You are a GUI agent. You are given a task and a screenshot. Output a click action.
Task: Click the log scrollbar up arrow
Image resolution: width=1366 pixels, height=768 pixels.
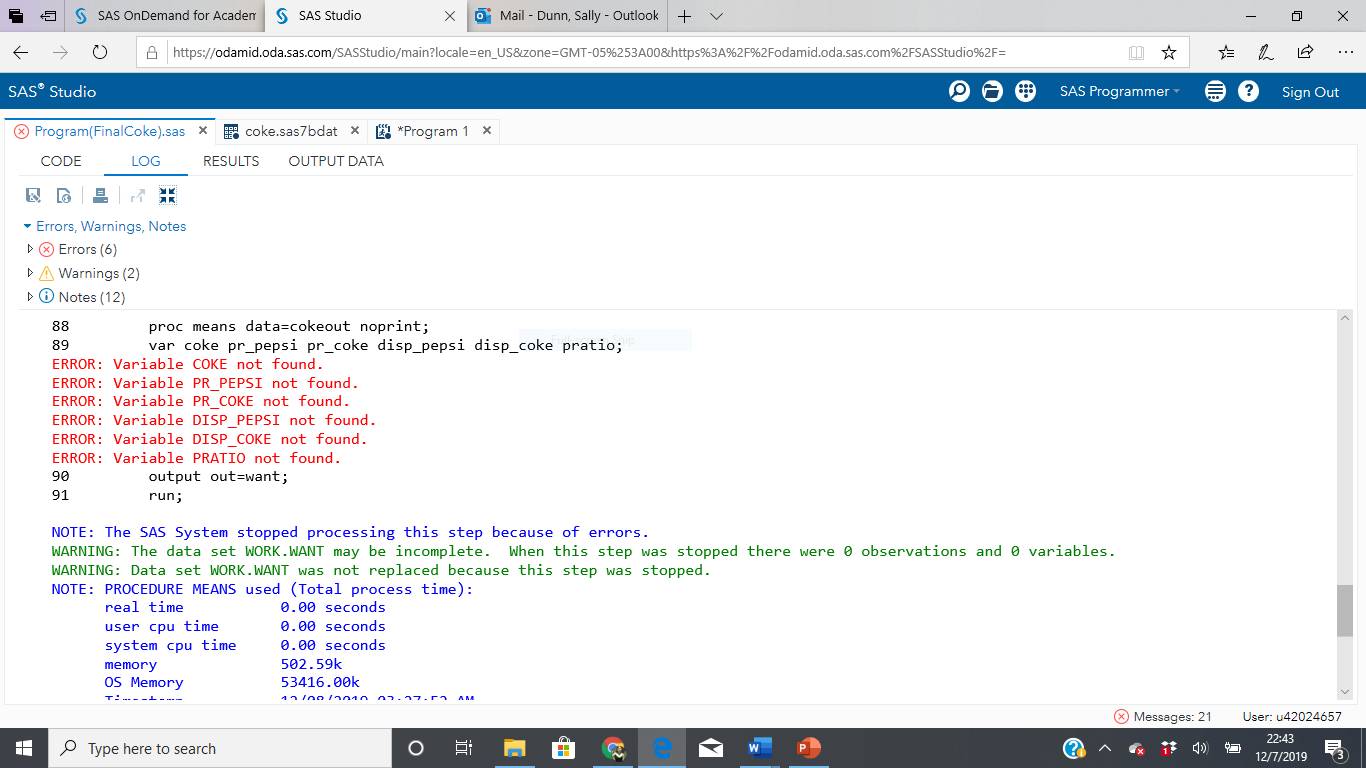1344,318
